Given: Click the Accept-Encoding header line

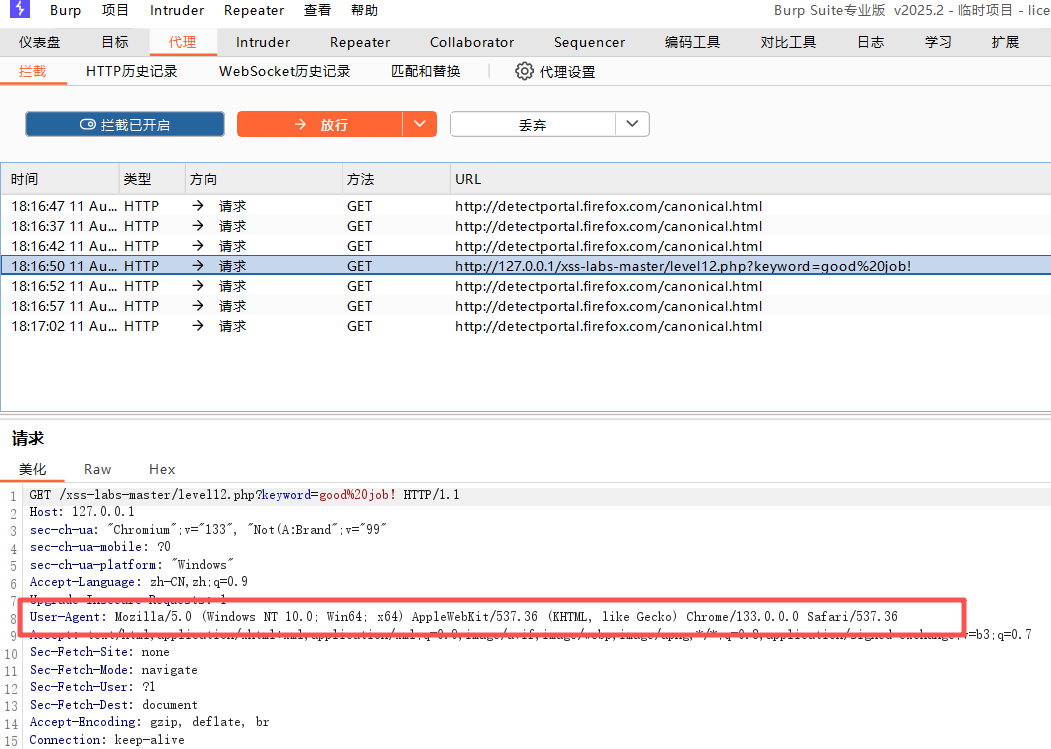Looking at the screenshot, I should pos(149,722).
